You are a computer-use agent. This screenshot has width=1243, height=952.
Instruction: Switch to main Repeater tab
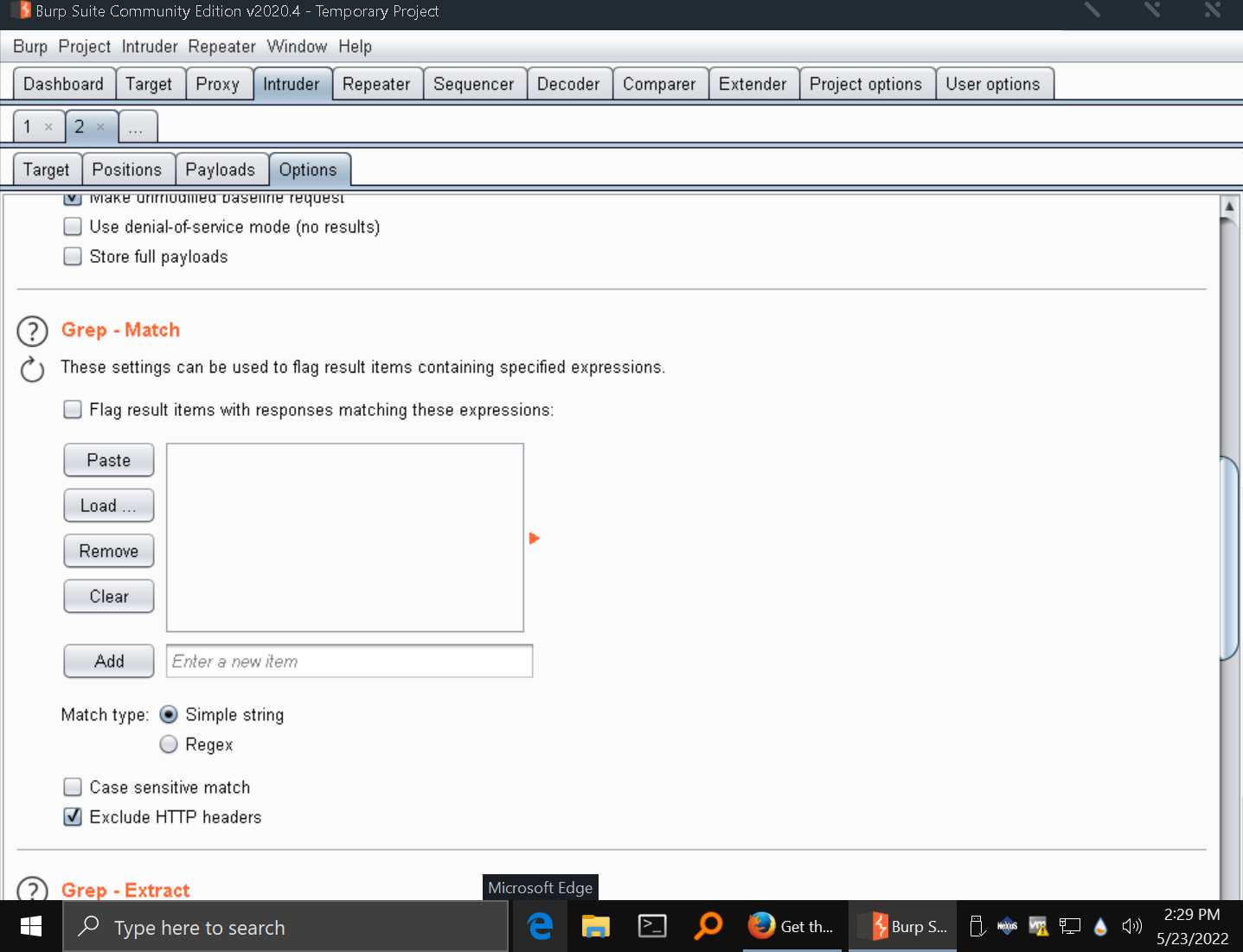pyautogui.click(x=376, y=84)
